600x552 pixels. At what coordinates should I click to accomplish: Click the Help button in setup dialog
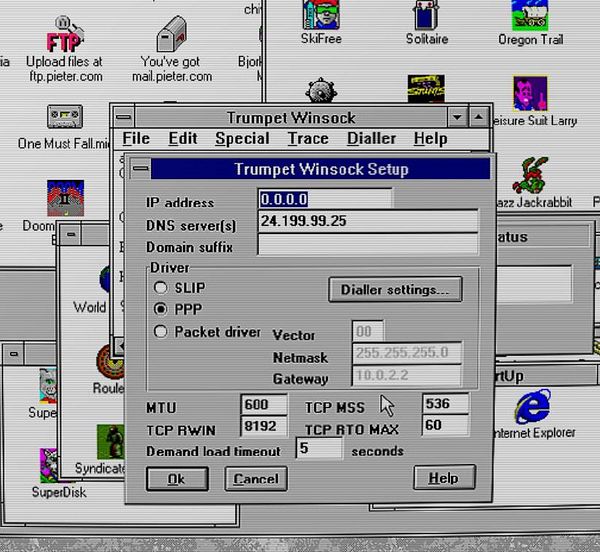coord(444,477)
